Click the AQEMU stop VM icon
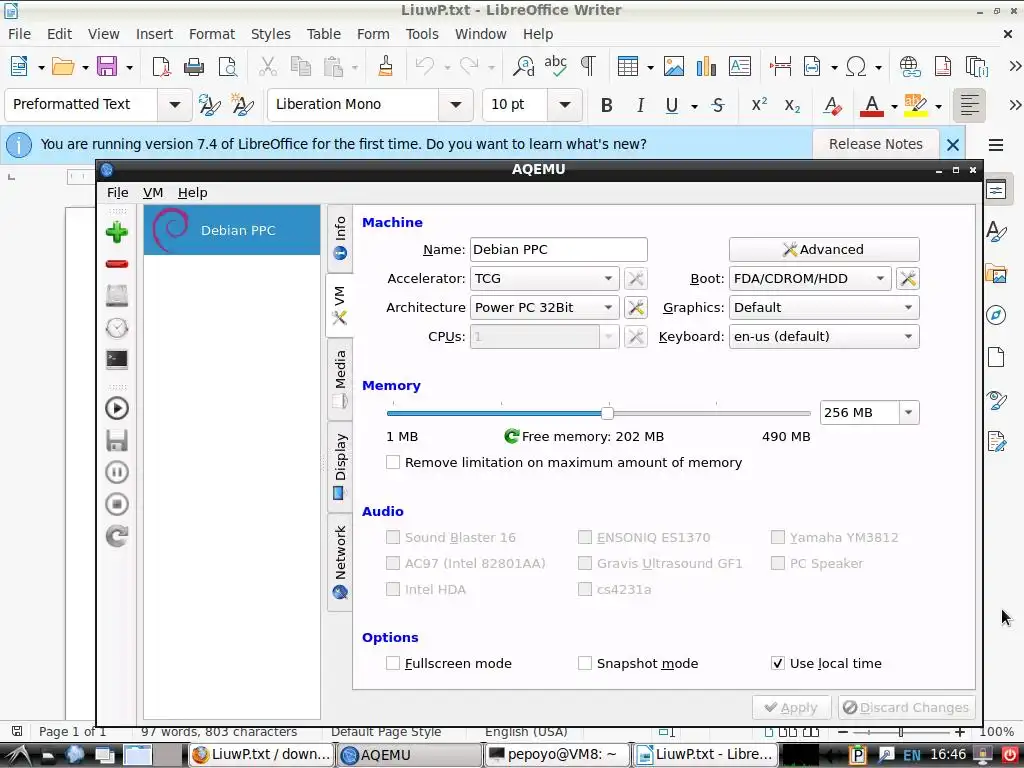 tap(117, 504)
